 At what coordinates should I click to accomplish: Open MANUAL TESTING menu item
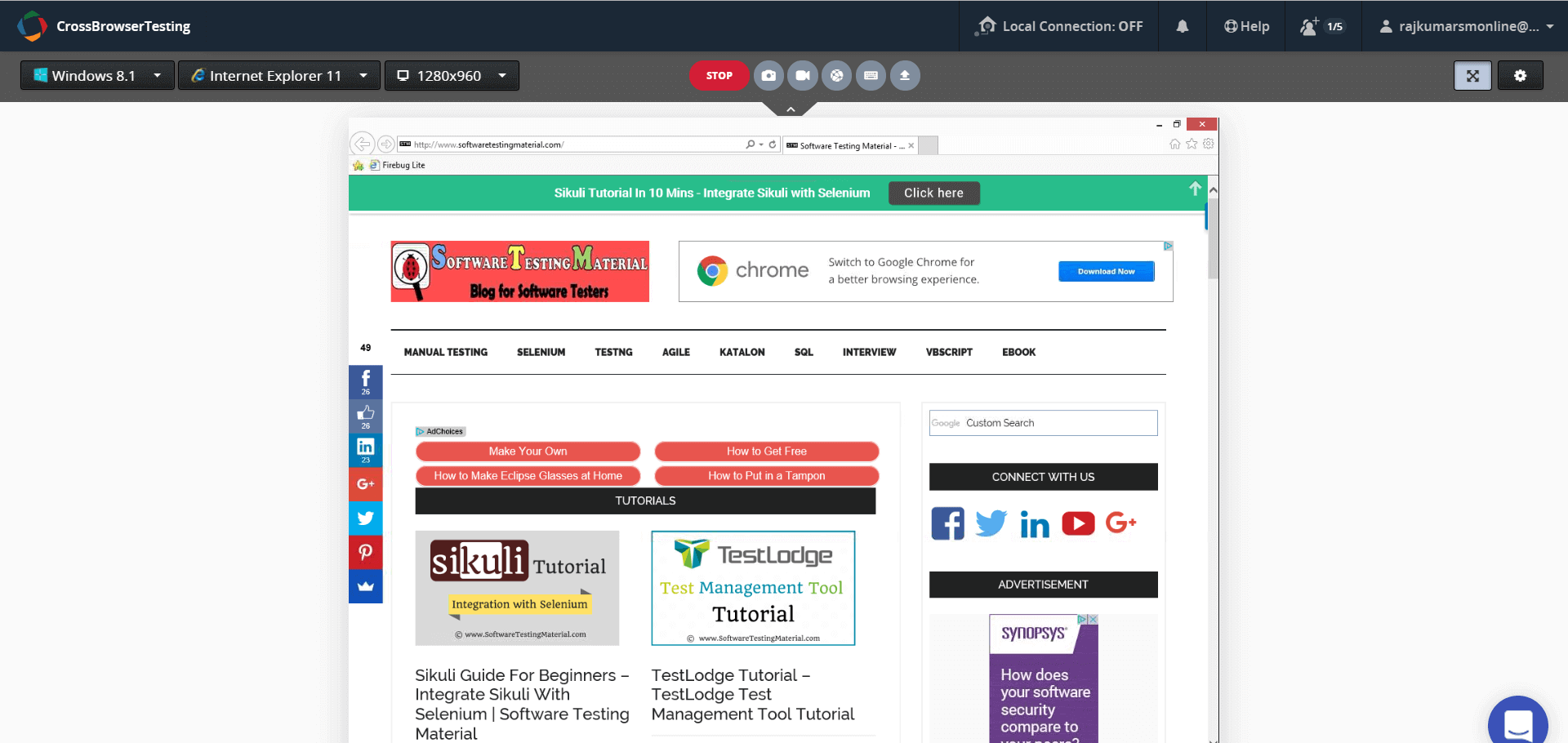[445, 352]
